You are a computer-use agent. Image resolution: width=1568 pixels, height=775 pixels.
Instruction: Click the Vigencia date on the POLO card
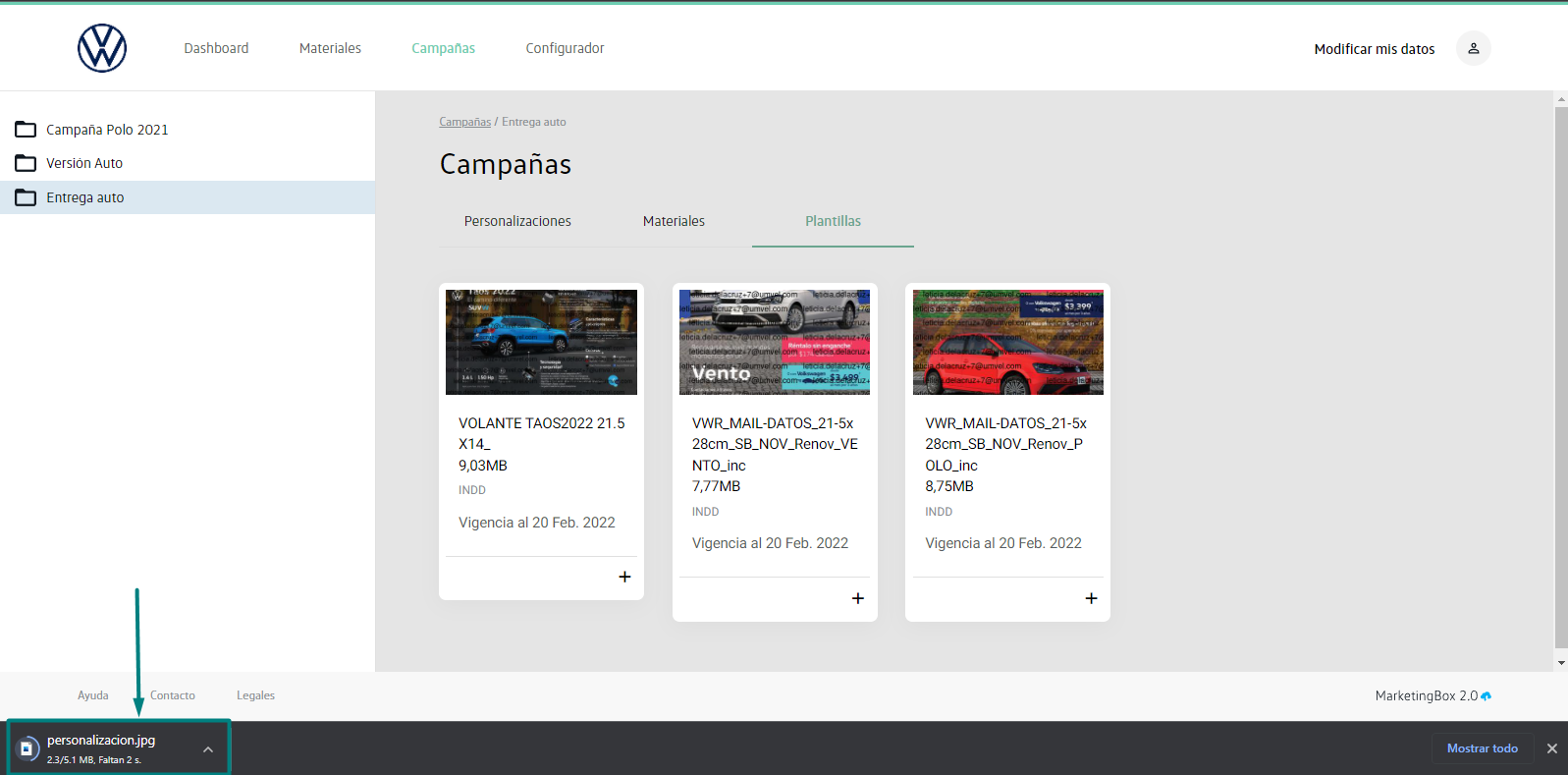point(1003,543)
